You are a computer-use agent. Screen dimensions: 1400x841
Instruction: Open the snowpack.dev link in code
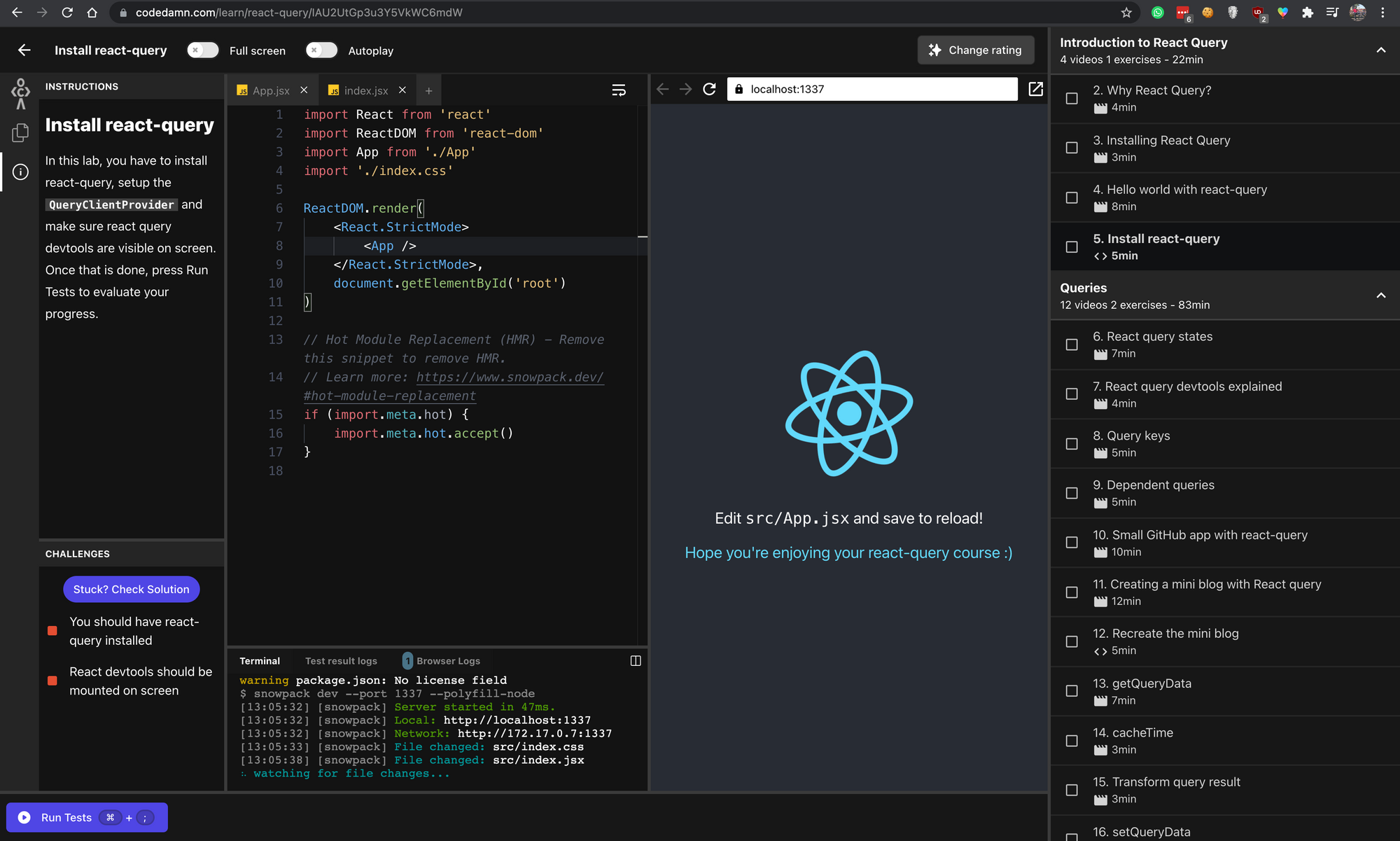[510, 377]
